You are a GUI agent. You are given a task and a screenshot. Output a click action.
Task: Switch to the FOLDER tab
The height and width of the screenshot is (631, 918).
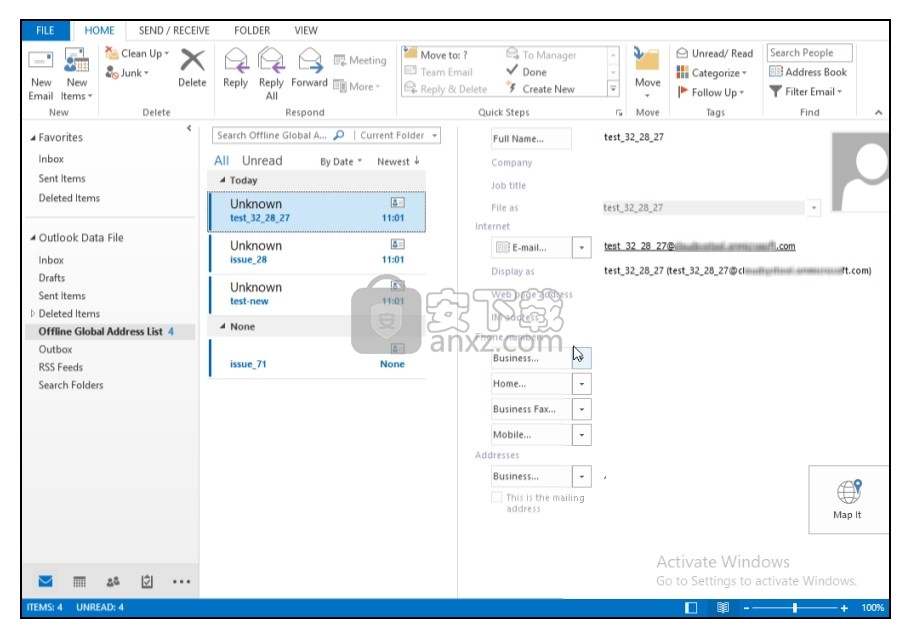[252, 30]
